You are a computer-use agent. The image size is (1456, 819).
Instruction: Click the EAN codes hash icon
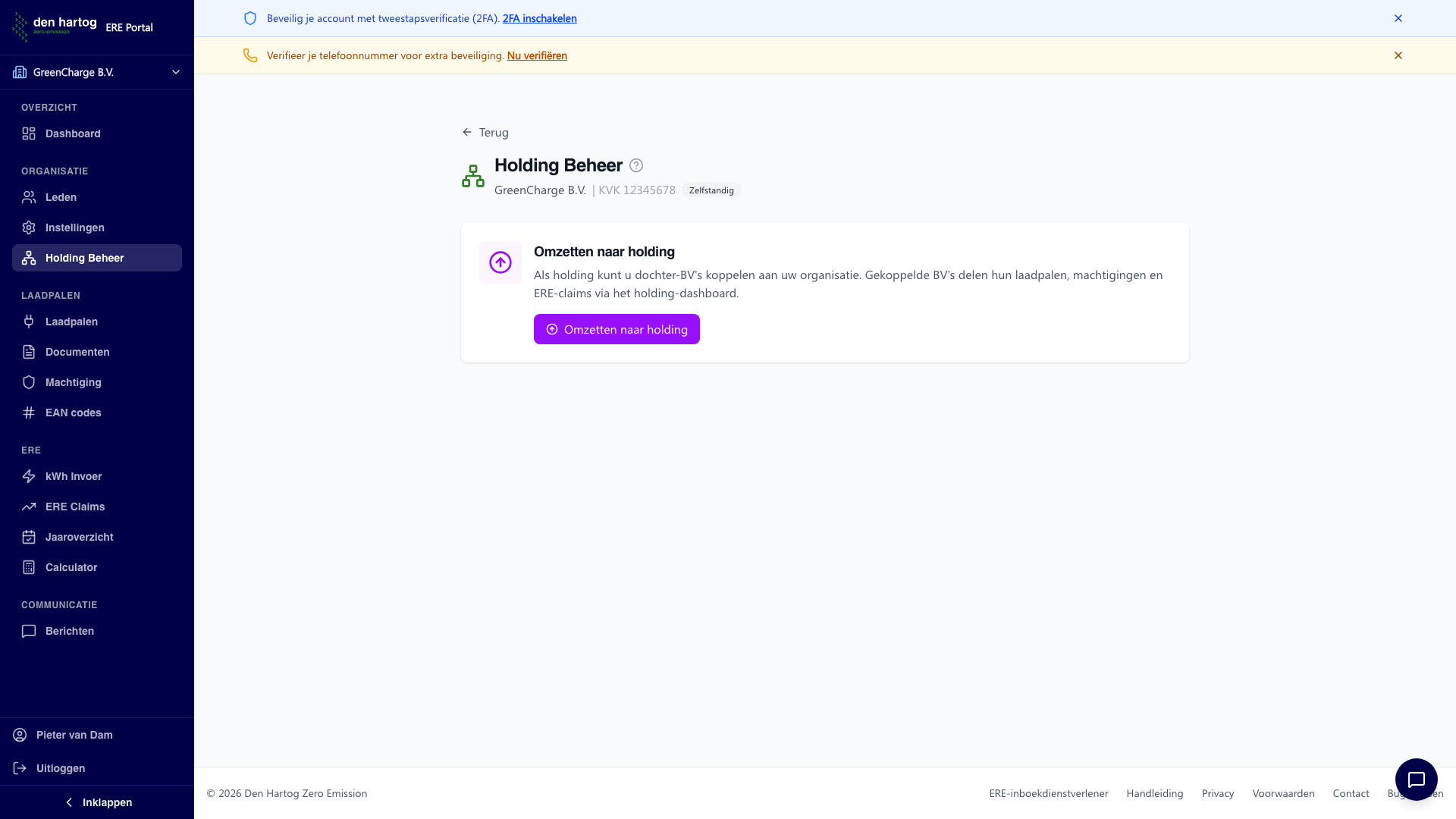(x=29, y=413)
